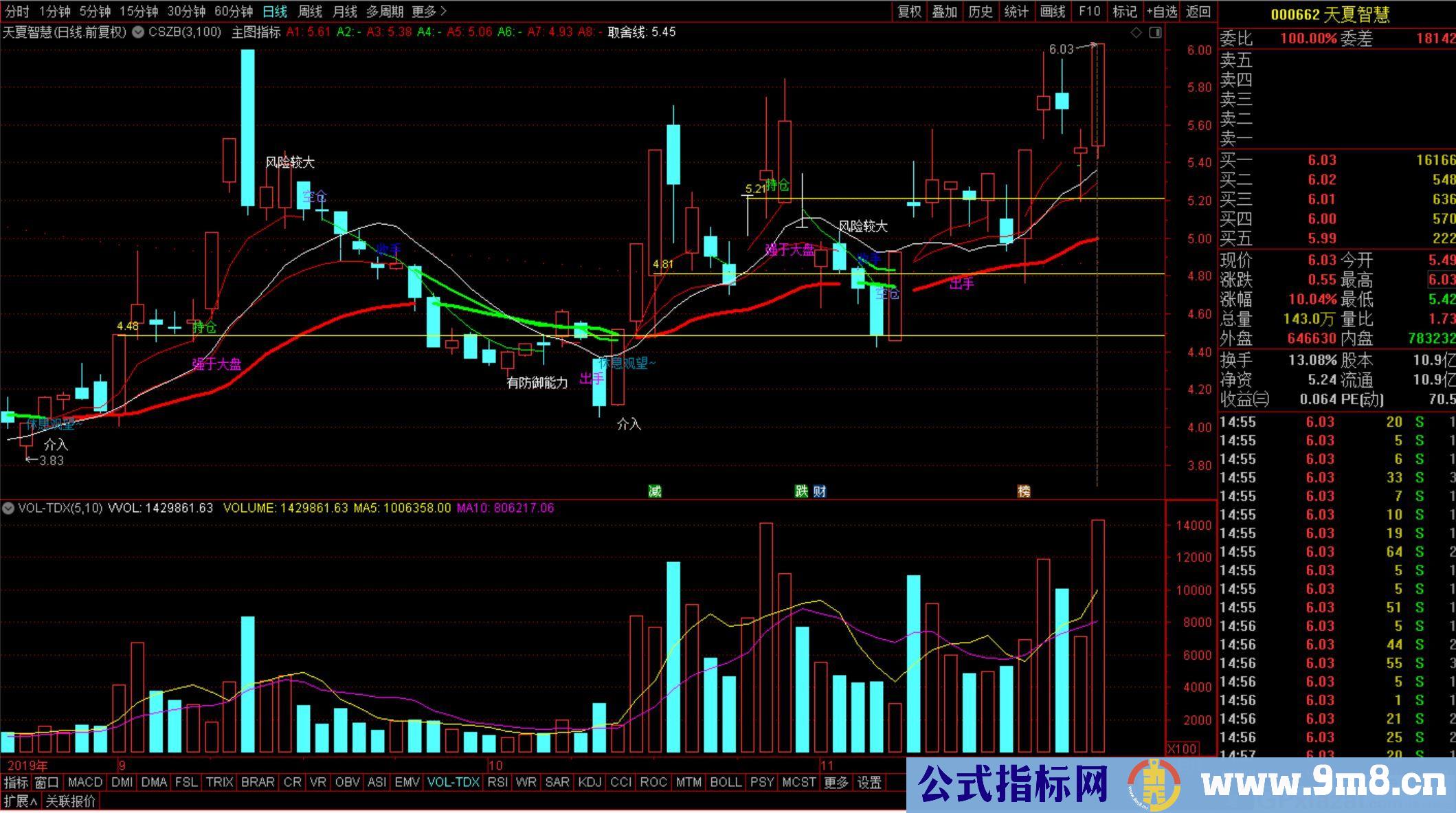The image size is (1456, 813).
Task: Toggle the 扩展 expand panel button
Action: coord(20,801)
